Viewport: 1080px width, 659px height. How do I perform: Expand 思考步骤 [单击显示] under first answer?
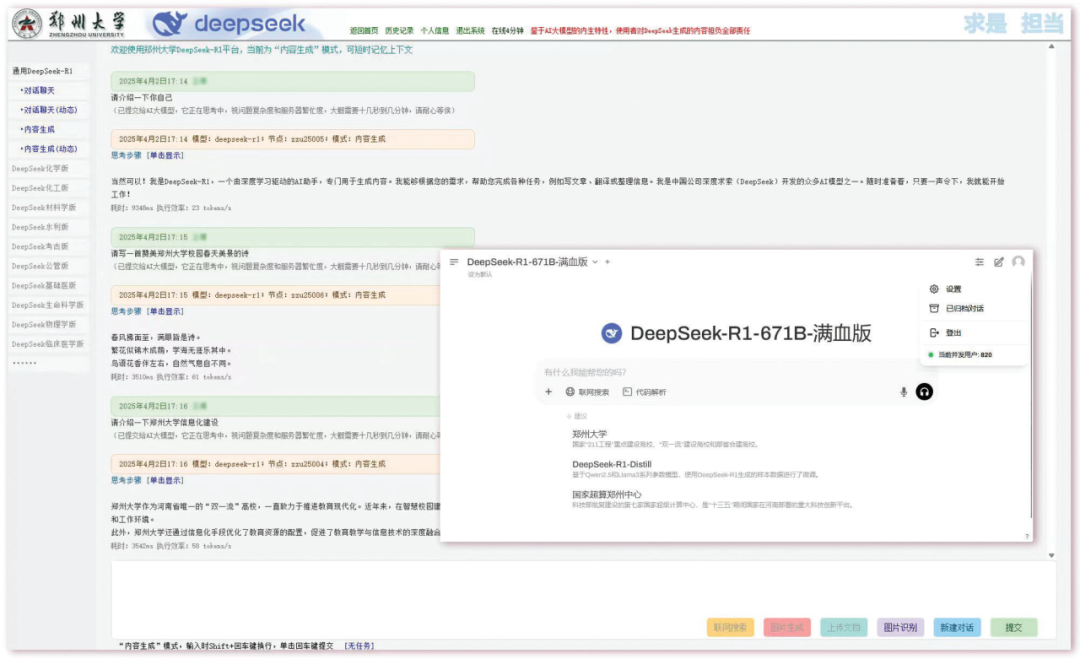coord(147,155)
